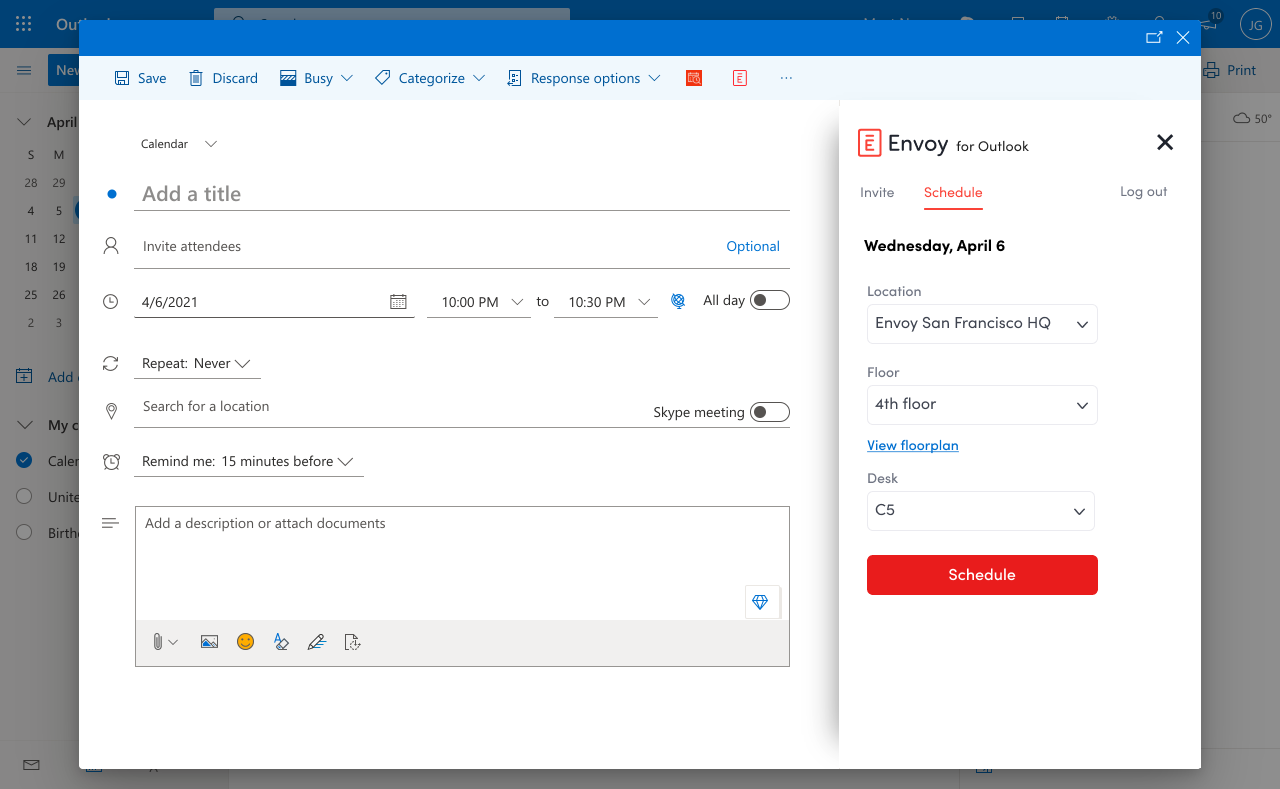Screen dimensions: 1280x789
Task: Insert a picture inline icon
Action: coord(209,642)
